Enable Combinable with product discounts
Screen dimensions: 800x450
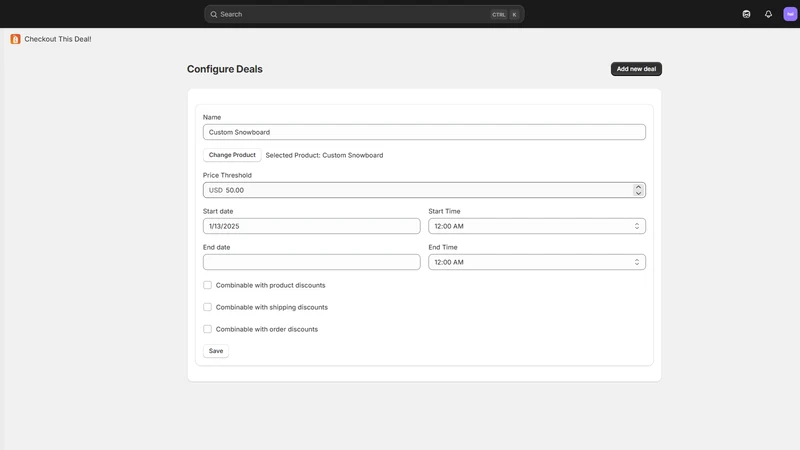pyautogui.click(x=208, y=285)
